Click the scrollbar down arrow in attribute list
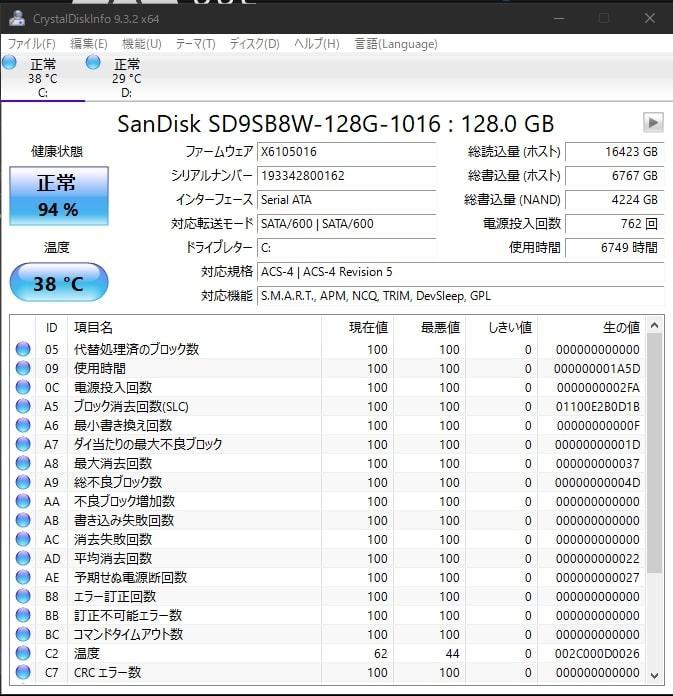Screen dimensions: 673x696 coord(654,676)
